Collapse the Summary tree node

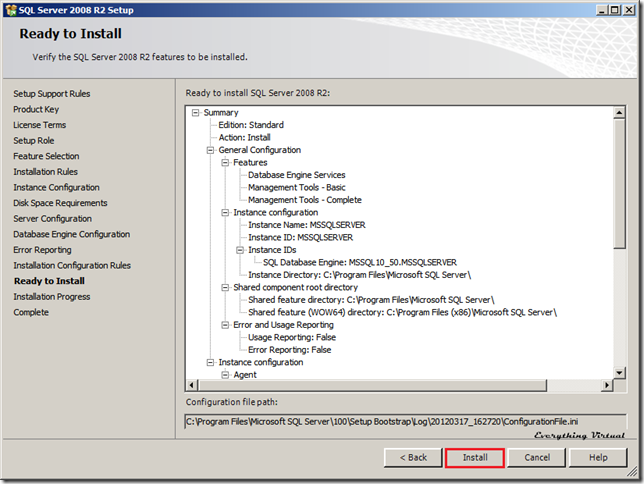pos(196,113)
